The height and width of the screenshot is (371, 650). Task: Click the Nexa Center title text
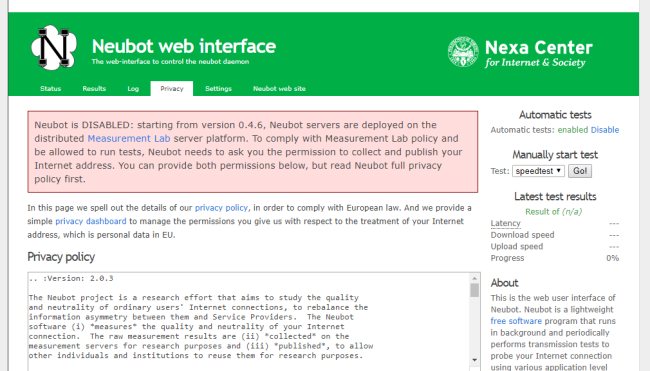pyautogui.click(x=539, y=48)
